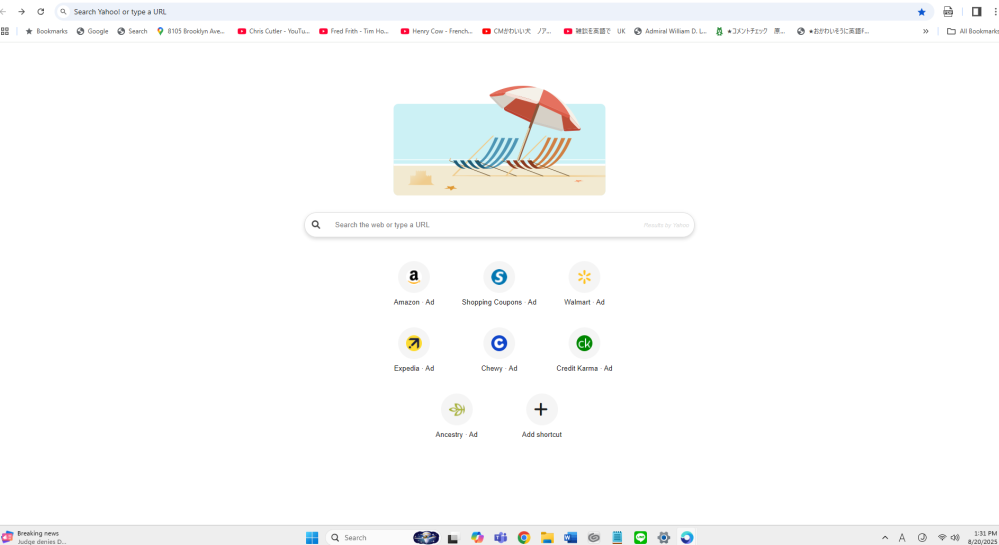Open the Chris Cutler YouTube bookmark

pos(273,31)
